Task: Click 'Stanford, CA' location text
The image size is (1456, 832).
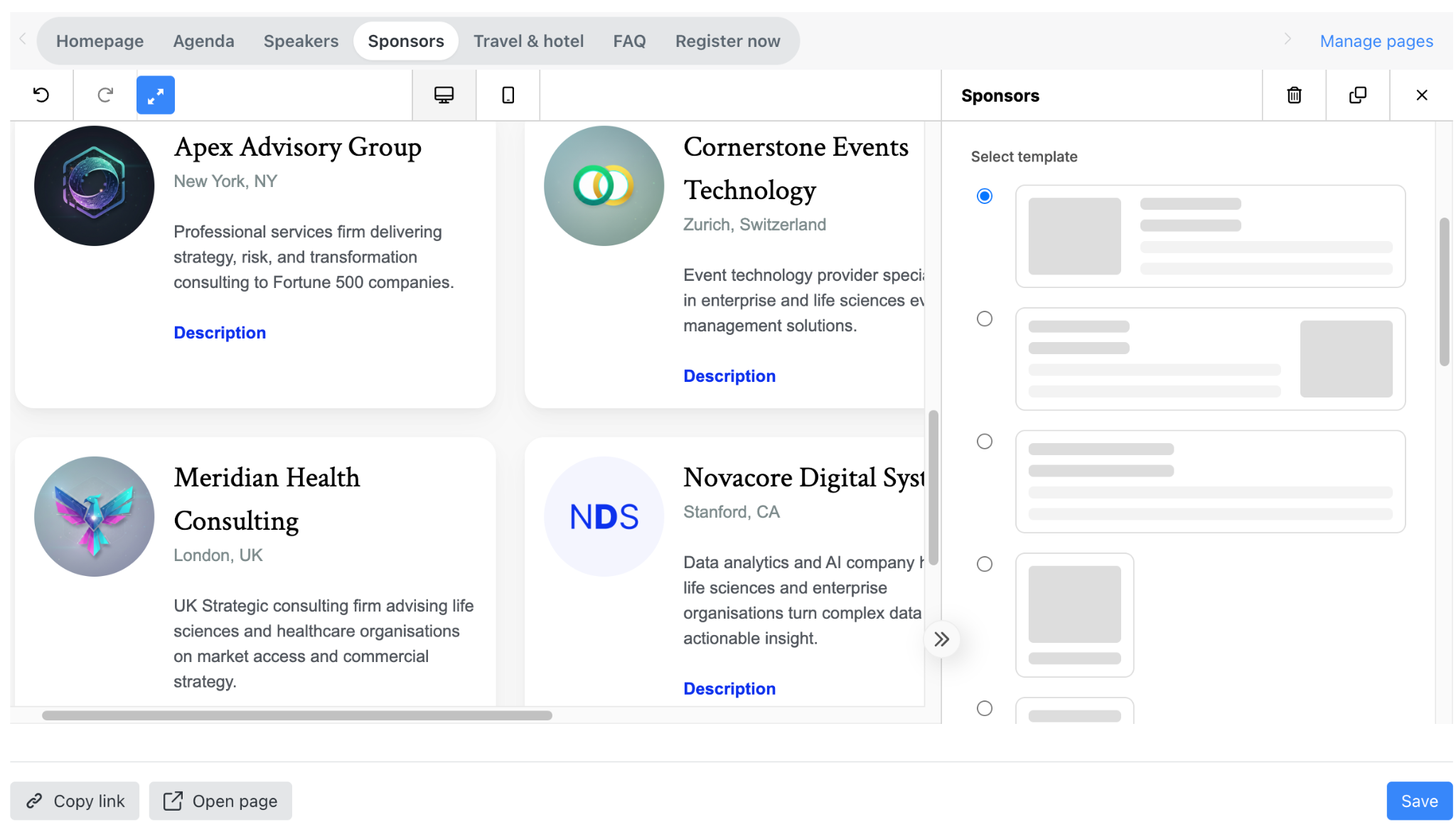Action: [732, 512]
